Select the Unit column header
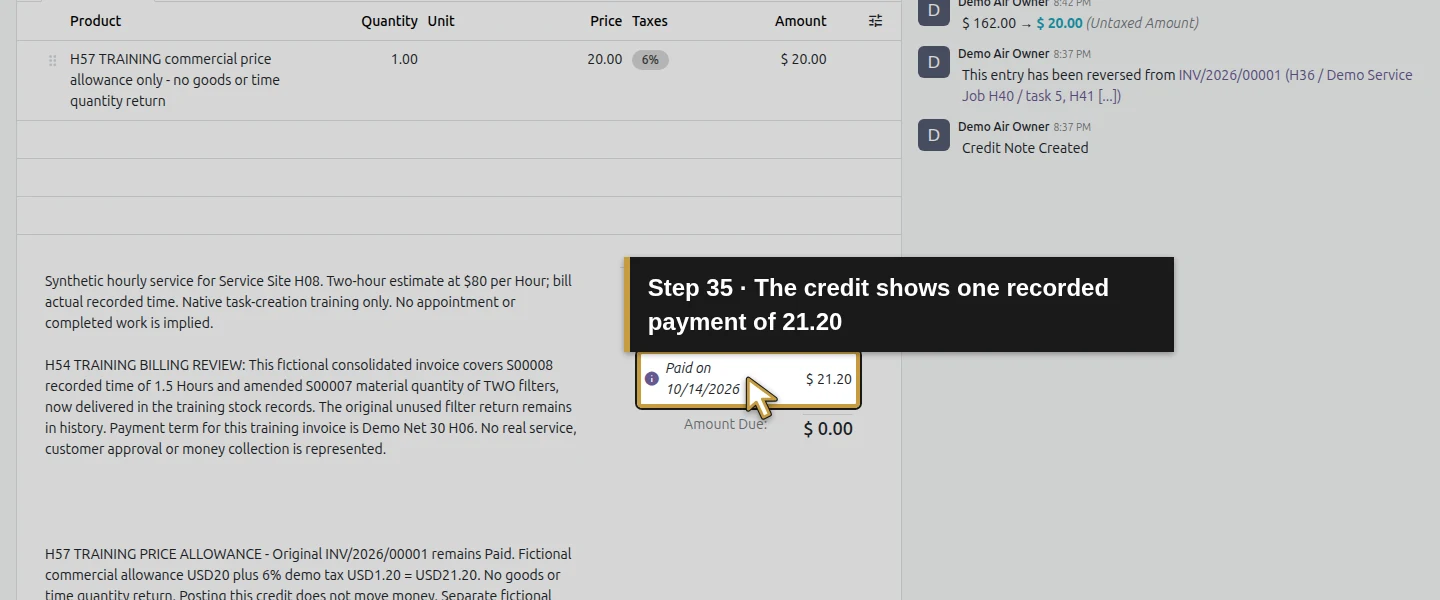 [x=441, y=21]
